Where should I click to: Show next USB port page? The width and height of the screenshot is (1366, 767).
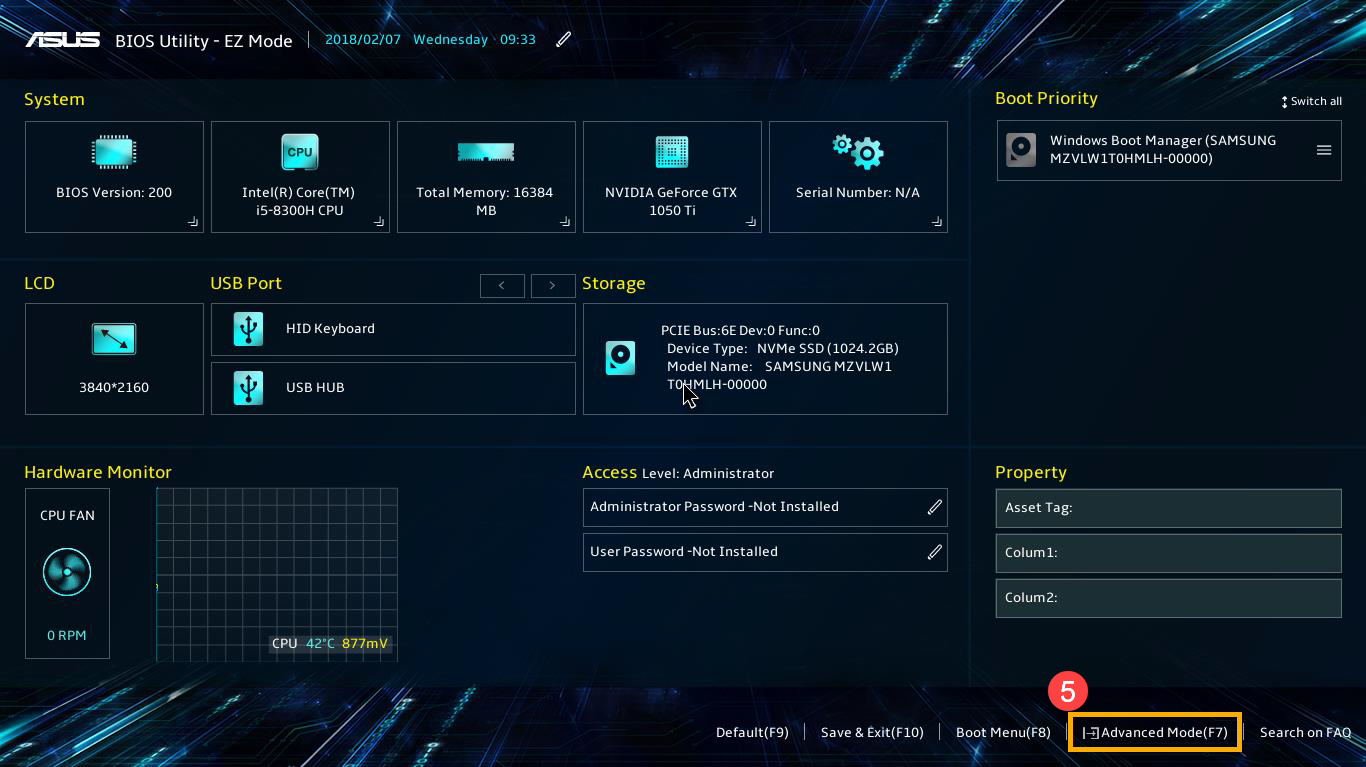point(553,285)
